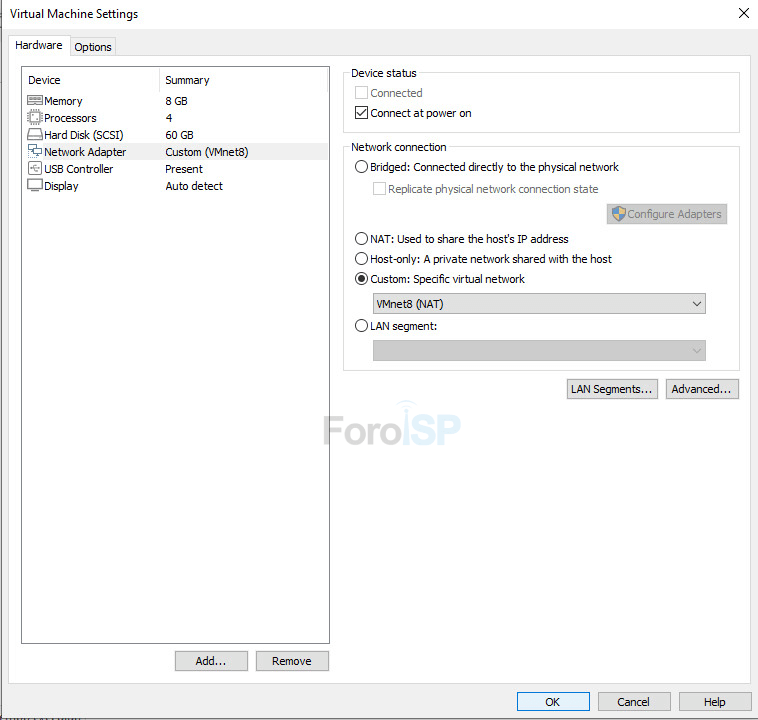Choose Host-only private network option
This screenshot has height=720, width=758.
coord(362,259)
